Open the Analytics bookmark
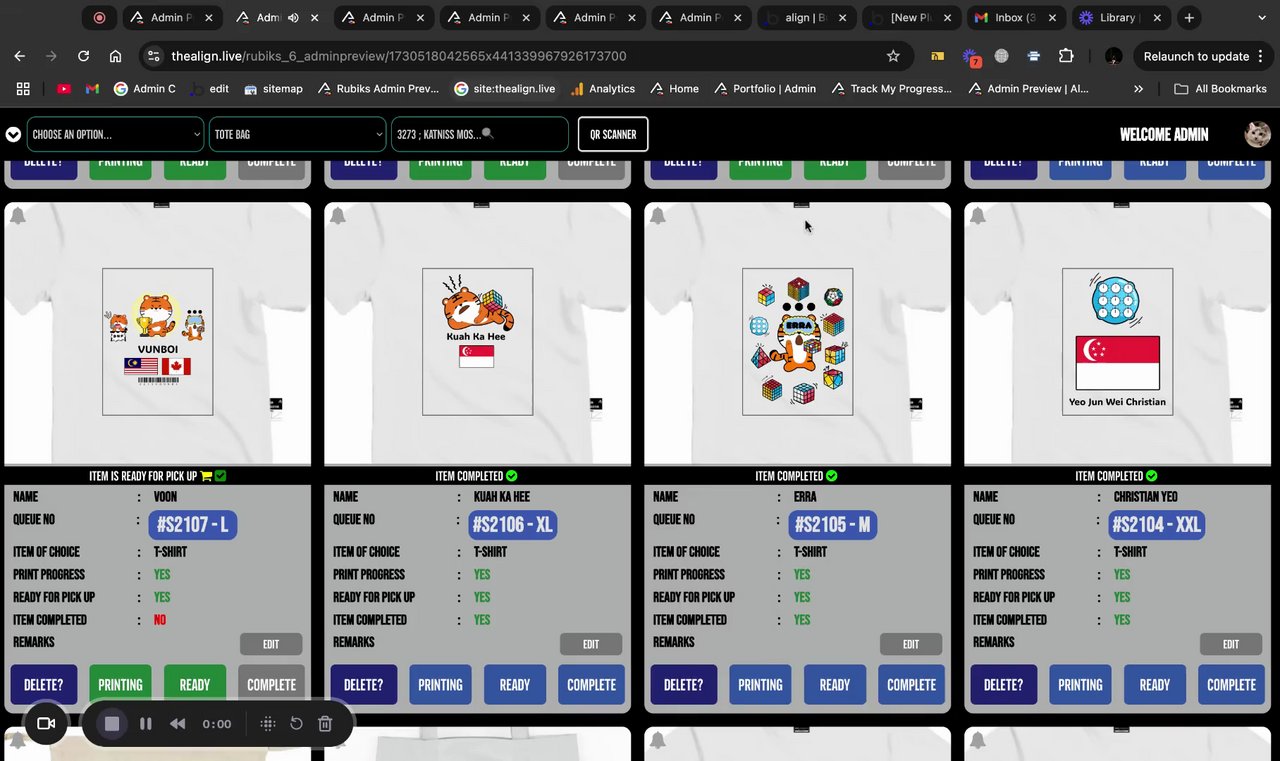 pyautogui.click(x=602, y=88)
